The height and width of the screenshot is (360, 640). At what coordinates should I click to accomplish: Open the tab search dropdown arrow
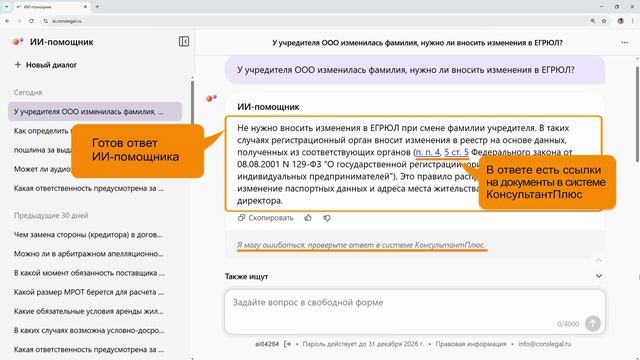click(6, 7)
